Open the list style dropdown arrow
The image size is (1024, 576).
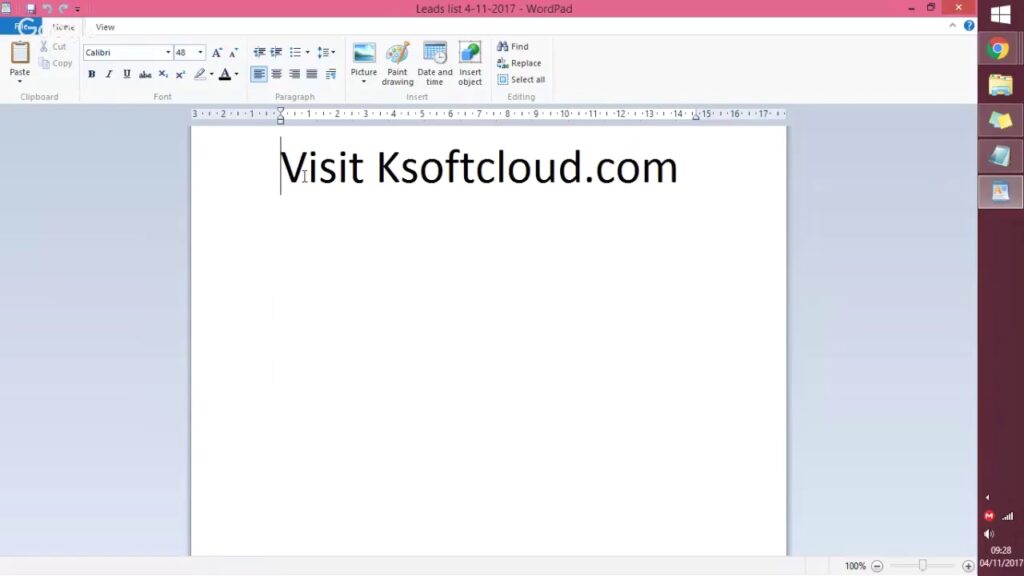[x=308, y=52]
